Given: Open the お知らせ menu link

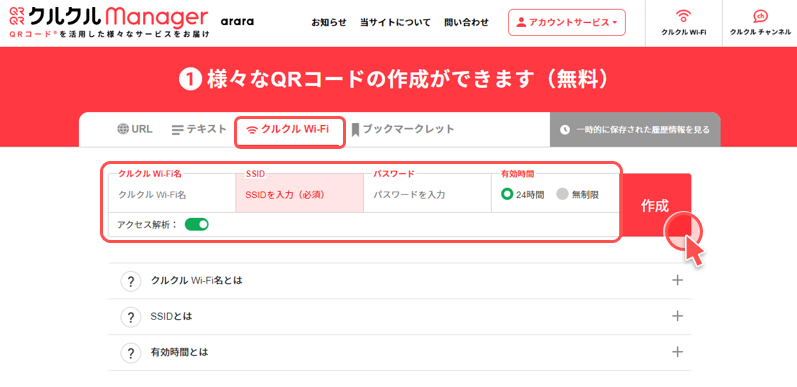Looking at the screenshot, I should pyautogui.click(x=329, y=22).
